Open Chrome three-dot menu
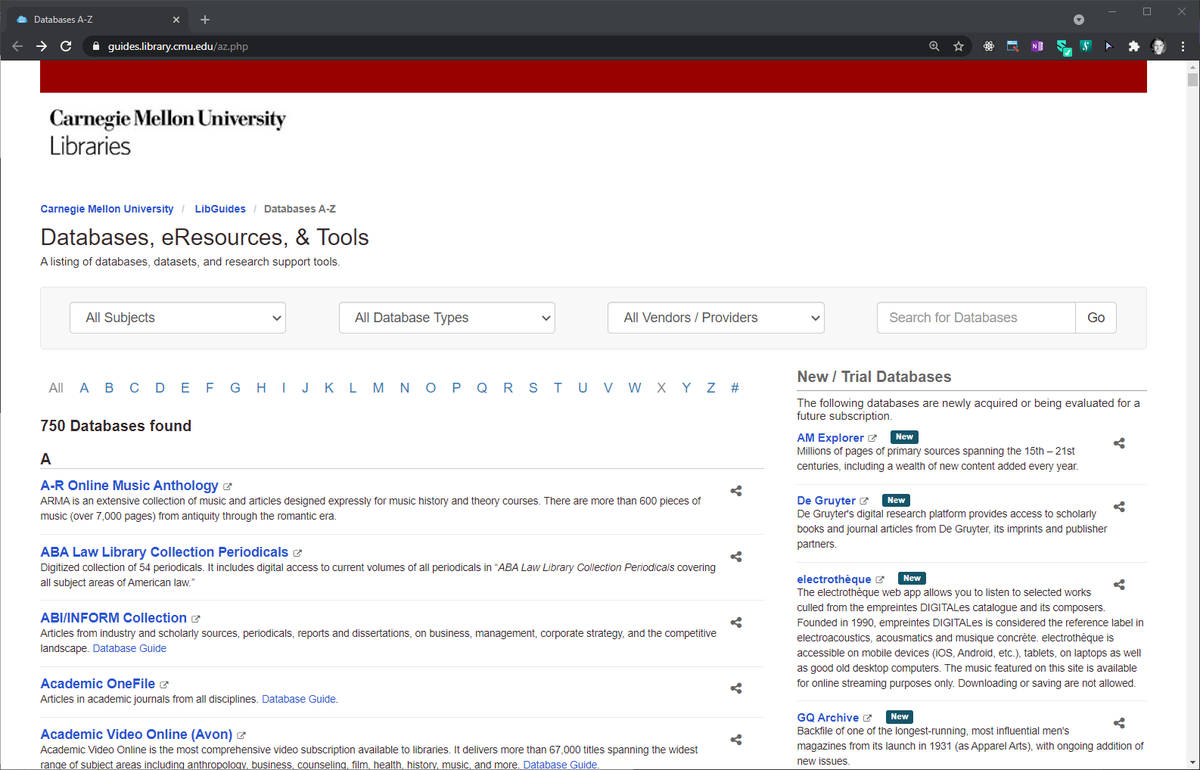 [1182, 46]
